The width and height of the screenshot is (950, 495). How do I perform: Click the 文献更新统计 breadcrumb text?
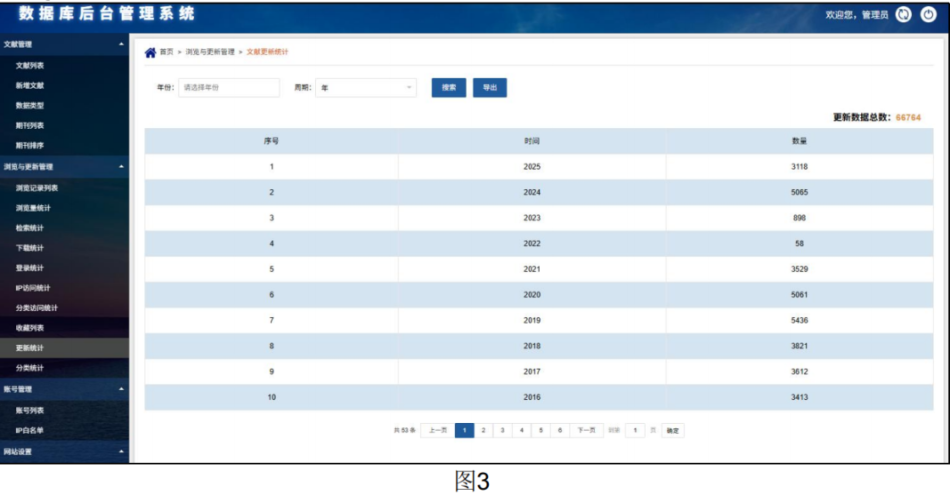(267, 52)
